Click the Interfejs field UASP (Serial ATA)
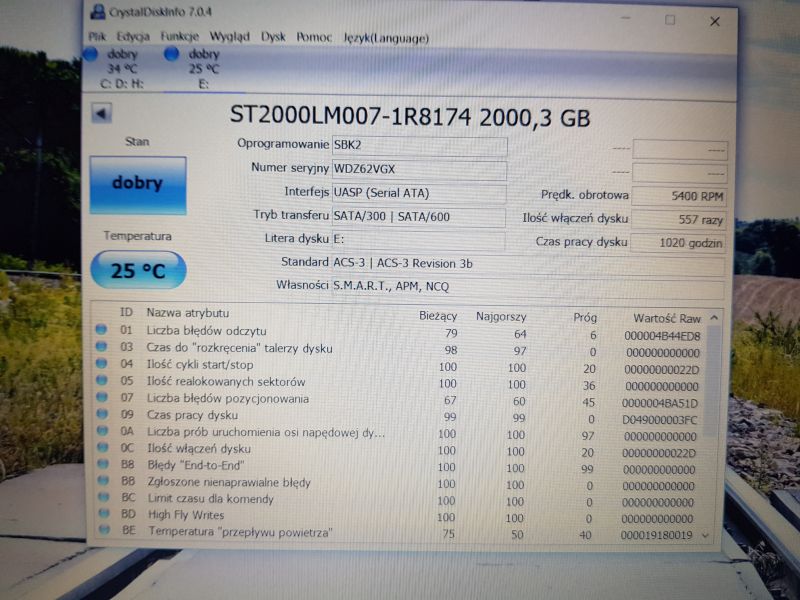This screenshot has height=600, width=800. (419, 193)
